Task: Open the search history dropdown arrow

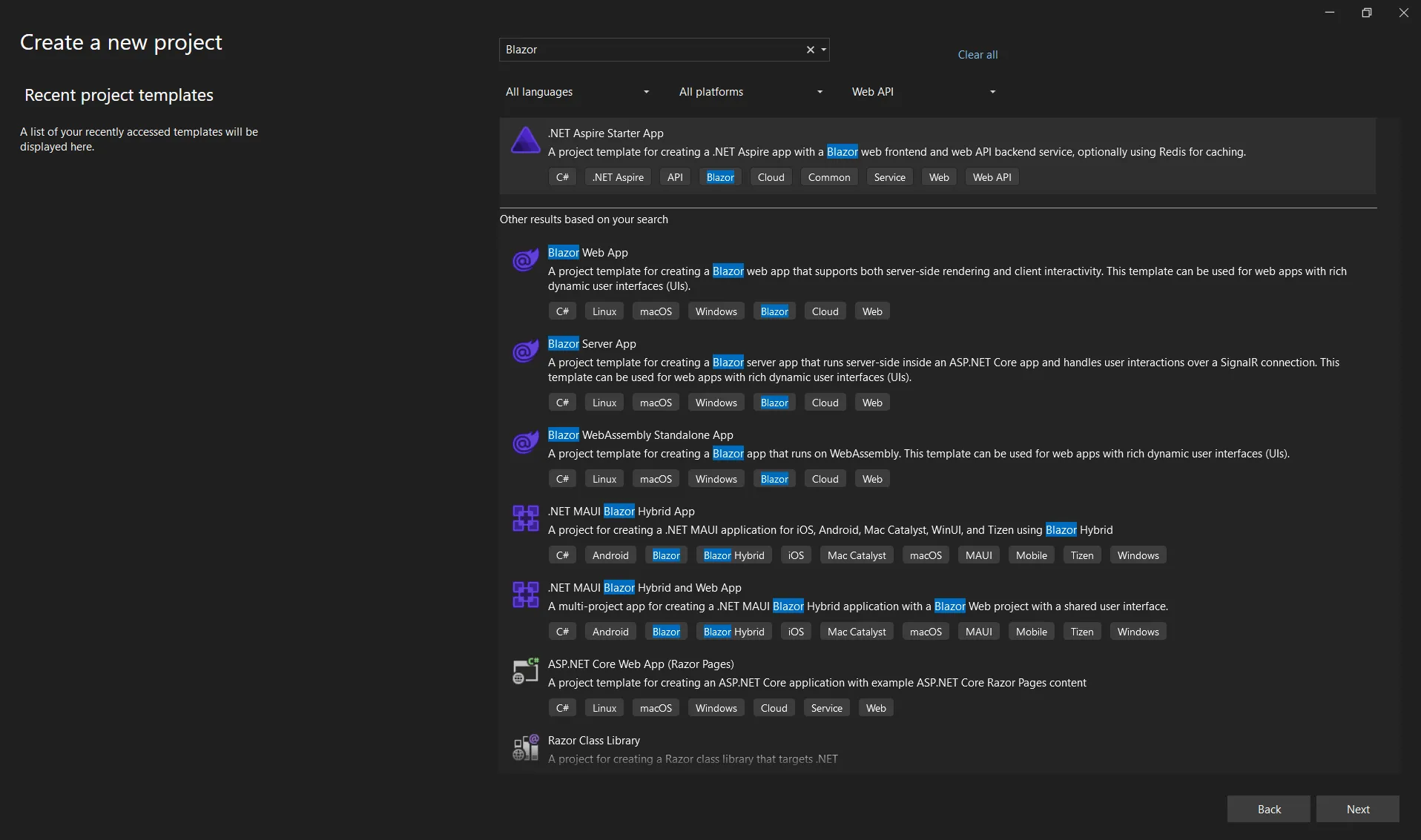Action: tap(823, 50)
